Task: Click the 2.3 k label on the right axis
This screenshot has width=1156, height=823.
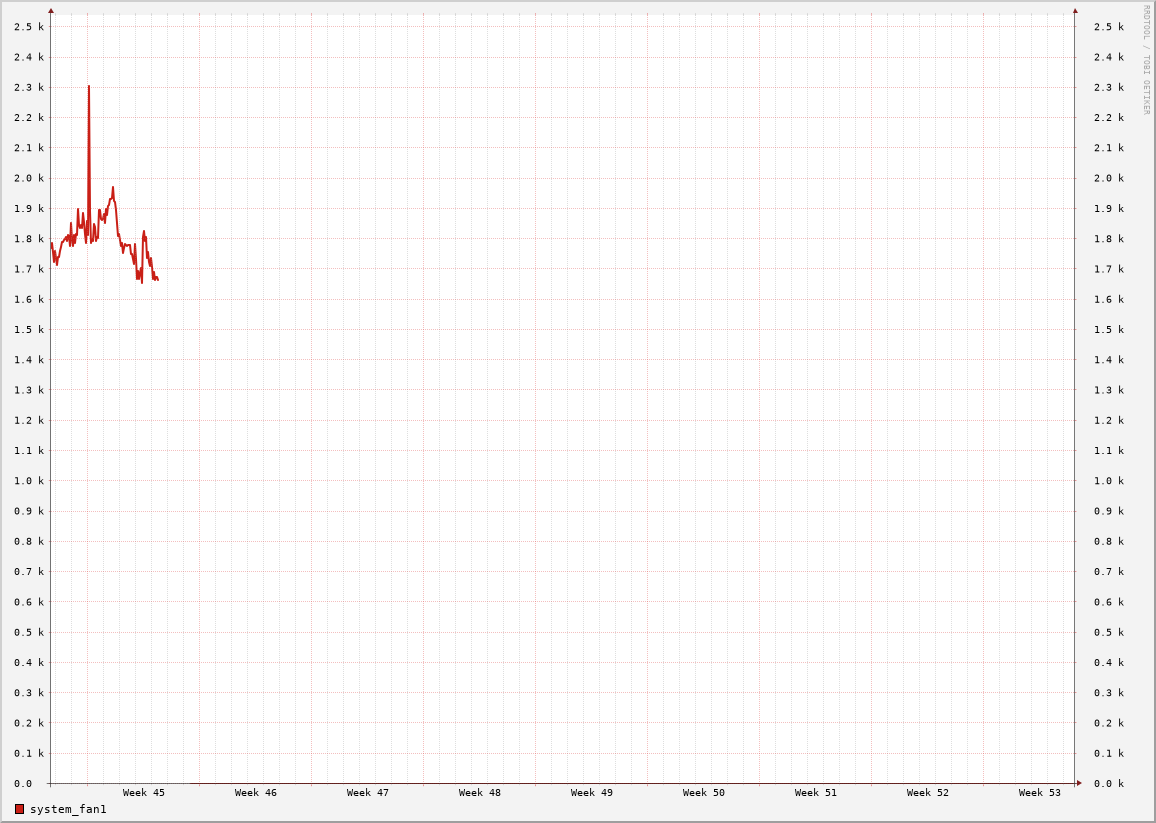Action: [1109, 88]
